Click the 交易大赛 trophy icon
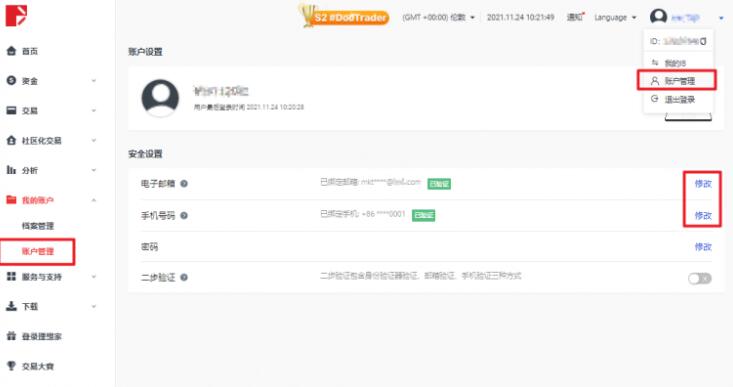Image resolution: width=733 pixels, height=387 pixels. click(x=11, y=366)
